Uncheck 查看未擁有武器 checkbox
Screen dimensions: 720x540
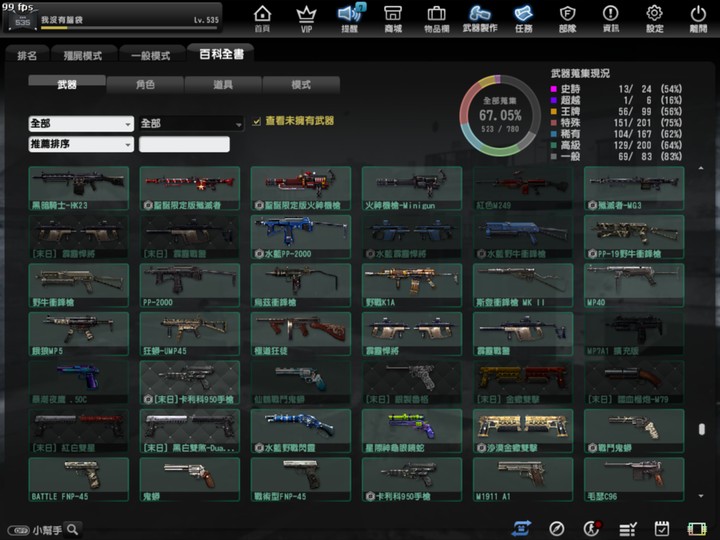(x=257, y=121)
